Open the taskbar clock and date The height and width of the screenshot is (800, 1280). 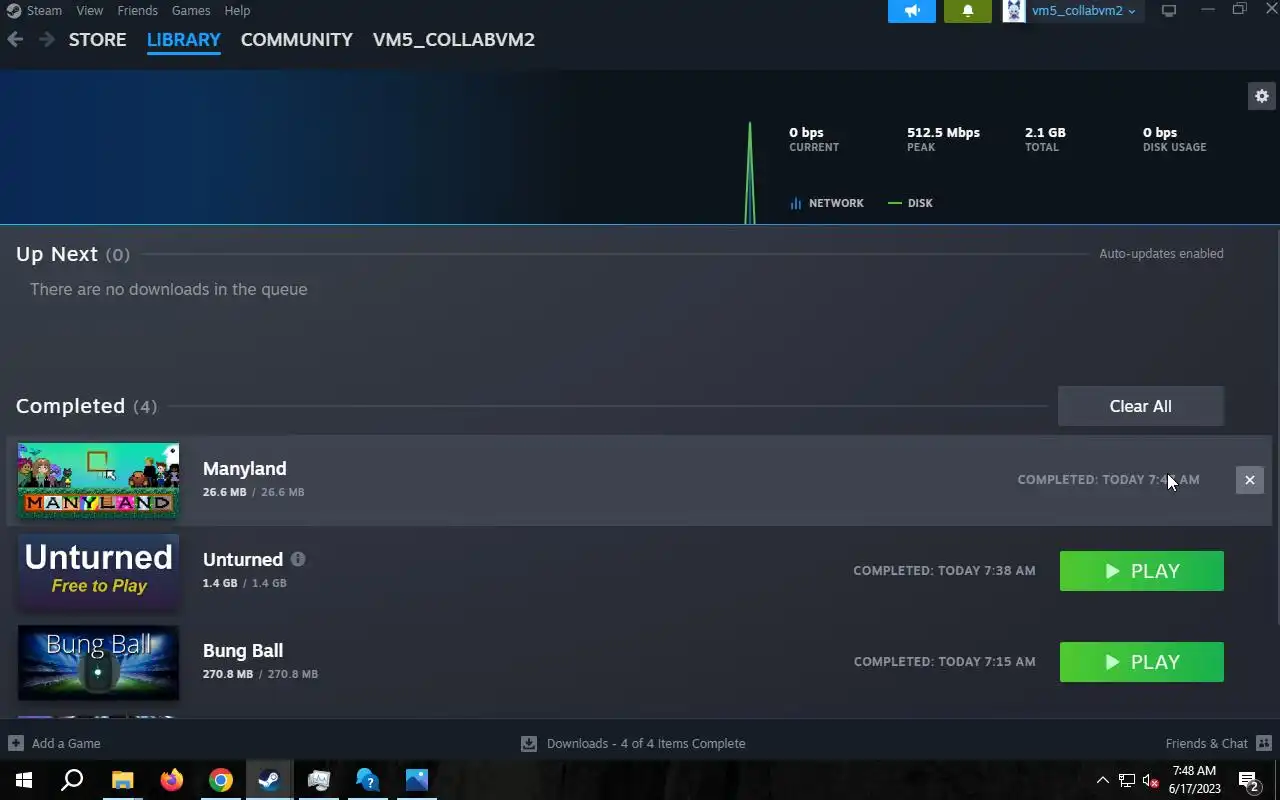[1194, 780]
